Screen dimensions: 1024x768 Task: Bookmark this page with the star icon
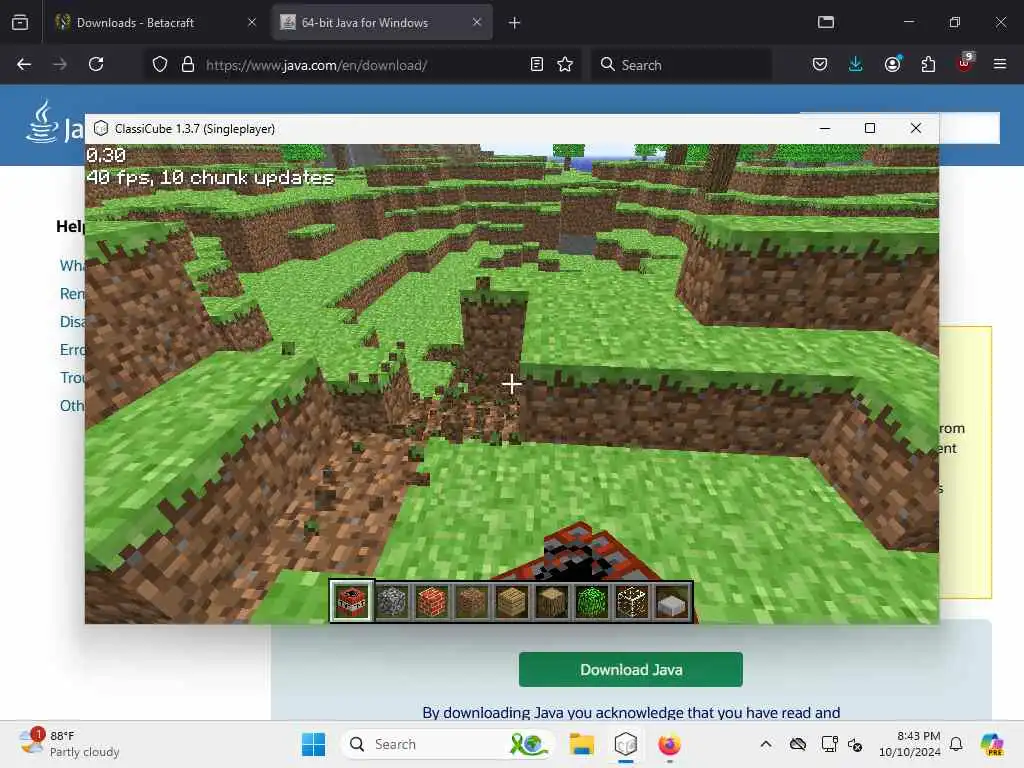tap(565, 64)
